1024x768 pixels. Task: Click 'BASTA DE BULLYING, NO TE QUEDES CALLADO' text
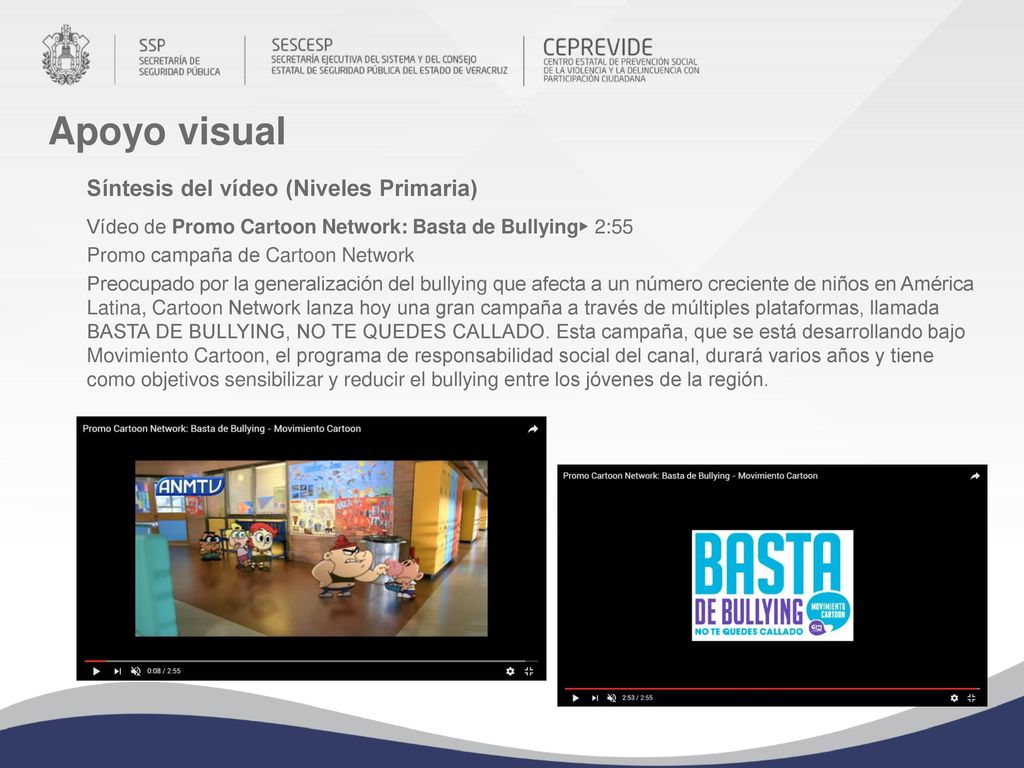[316, 332]
